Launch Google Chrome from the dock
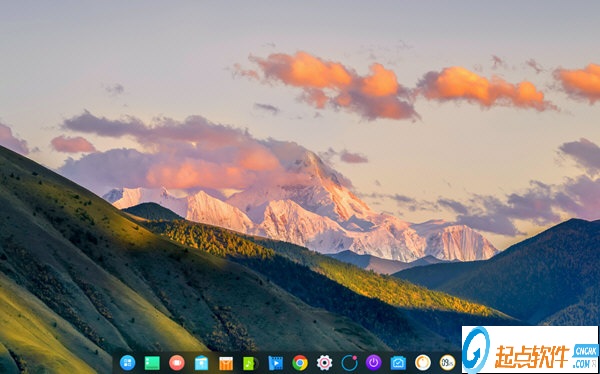 [300, 363]
